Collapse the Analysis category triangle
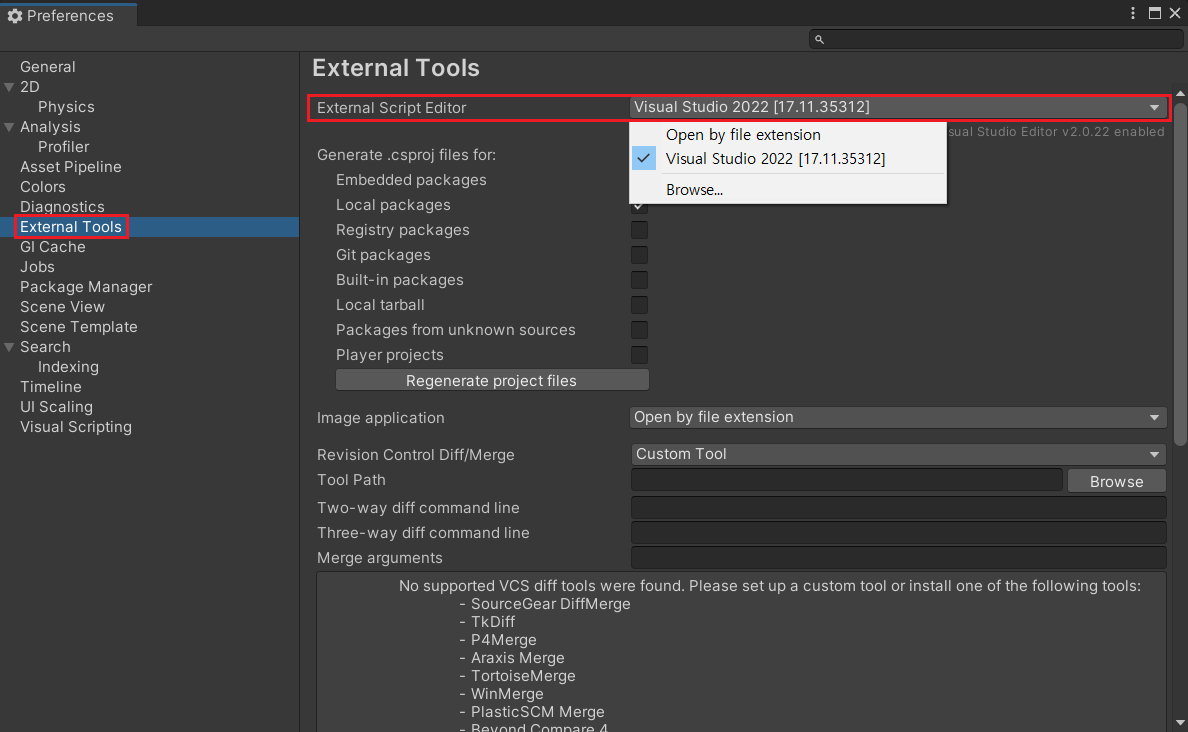1188x732 pixels. pos(9,127)
